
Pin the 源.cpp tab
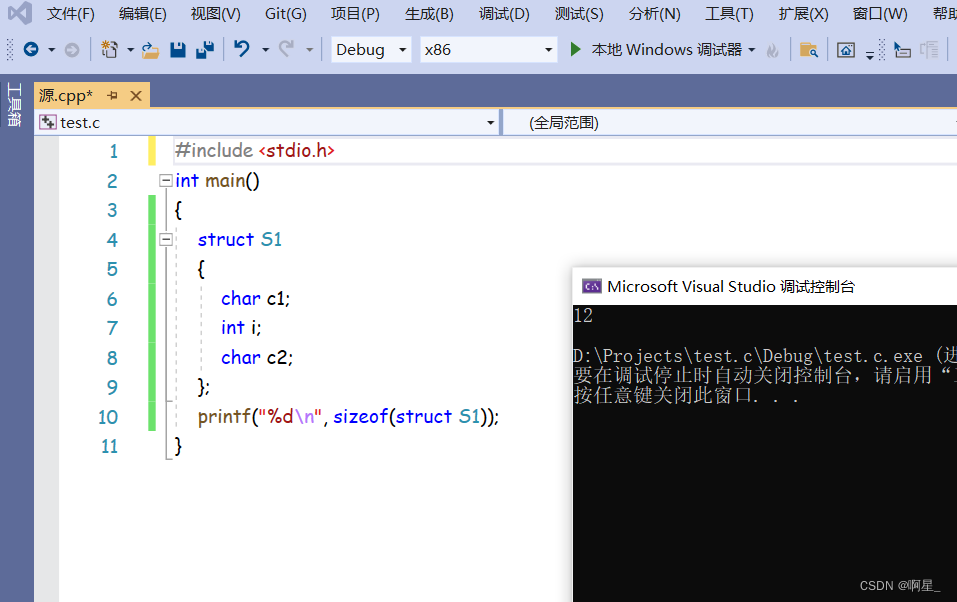pos(113,96)
